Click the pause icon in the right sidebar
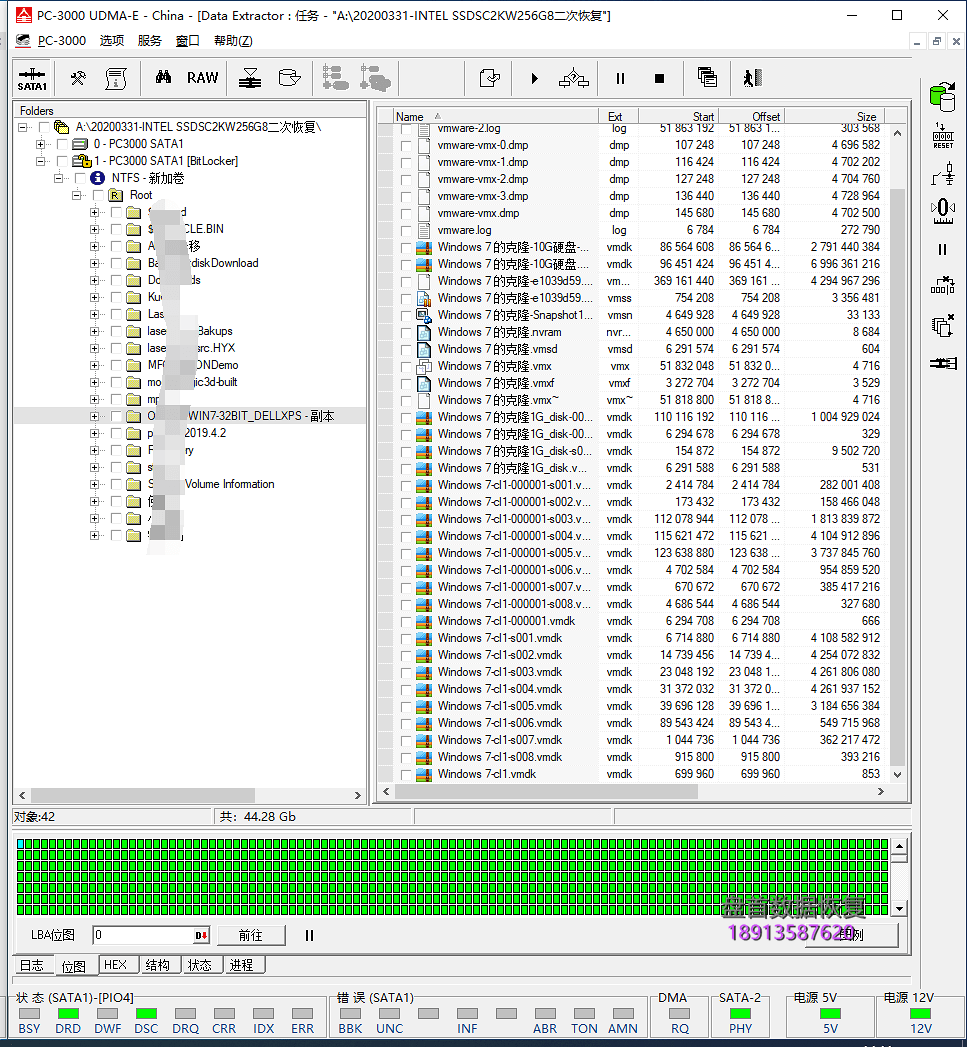 (942, 250)
